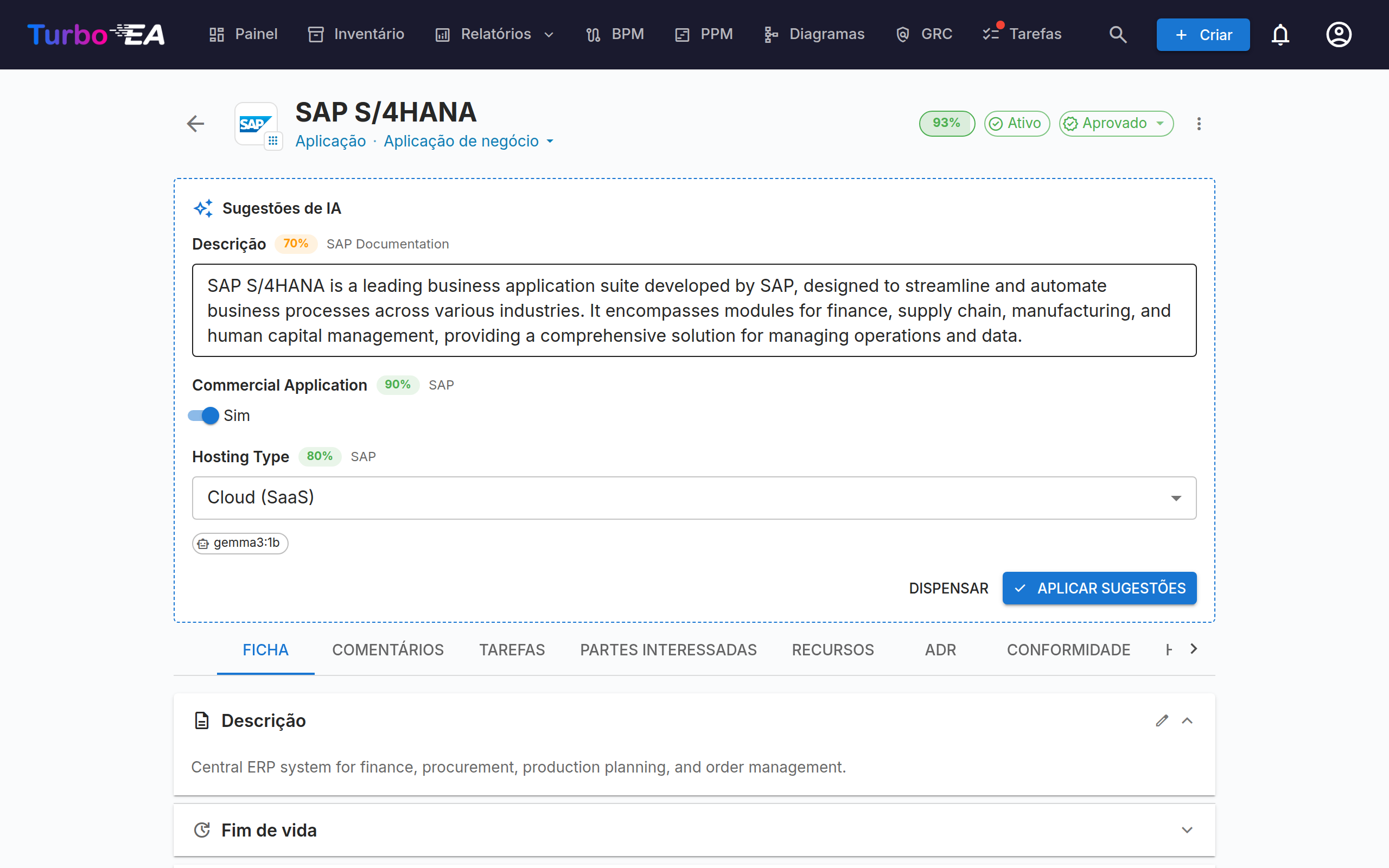The image size is (1389, 868).
Task: Open the ADR tab
Action: (x=940, y=650)
